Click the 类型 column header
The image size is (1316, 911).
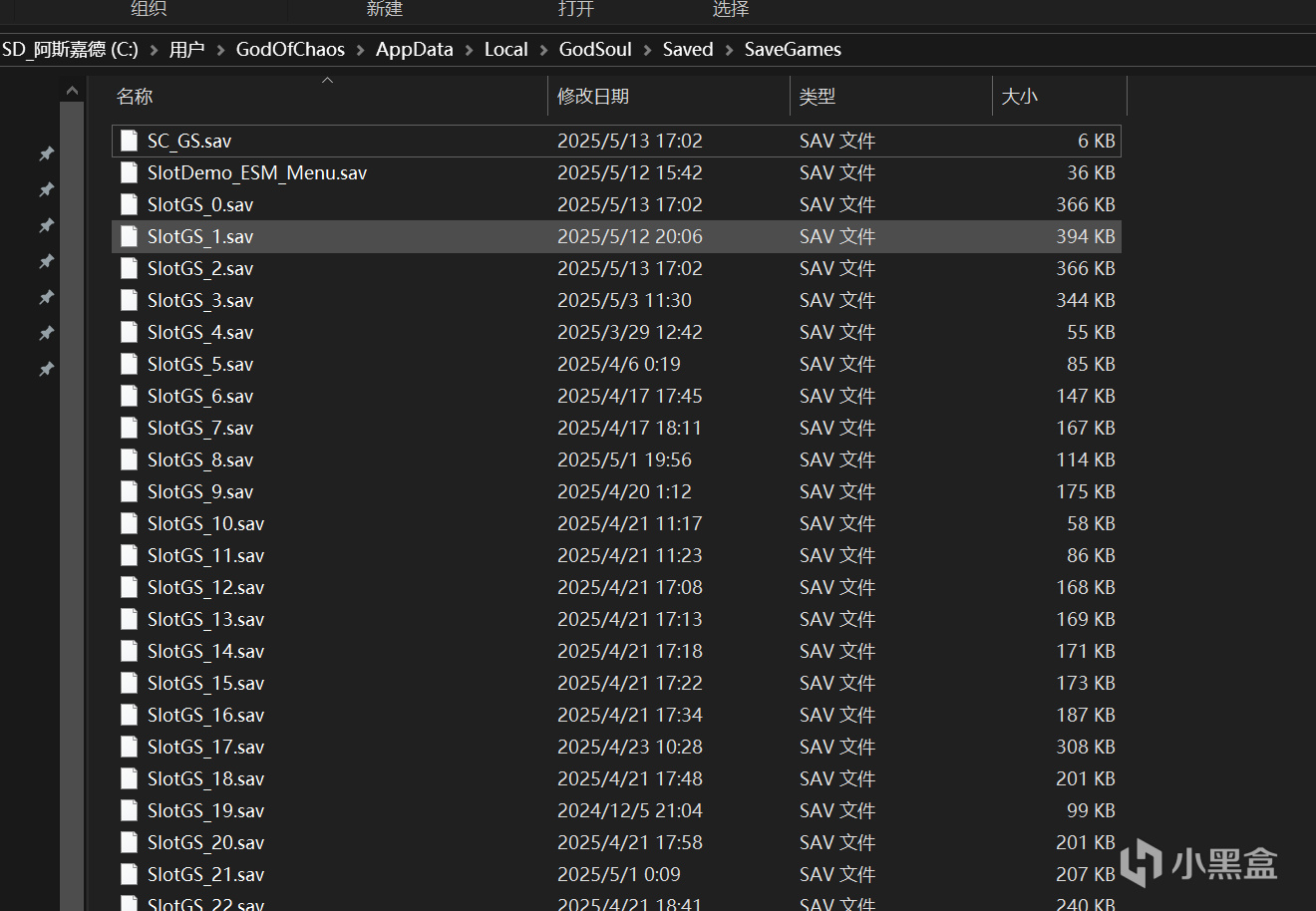(818, 97)
